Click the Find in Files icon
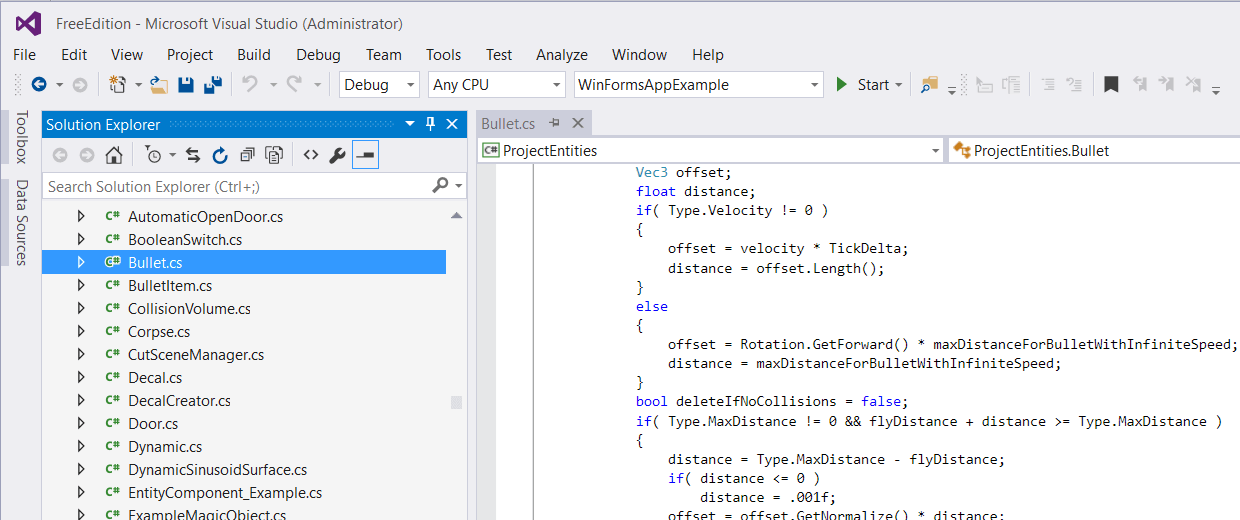The image size is (1240, 520). point(930,85)
